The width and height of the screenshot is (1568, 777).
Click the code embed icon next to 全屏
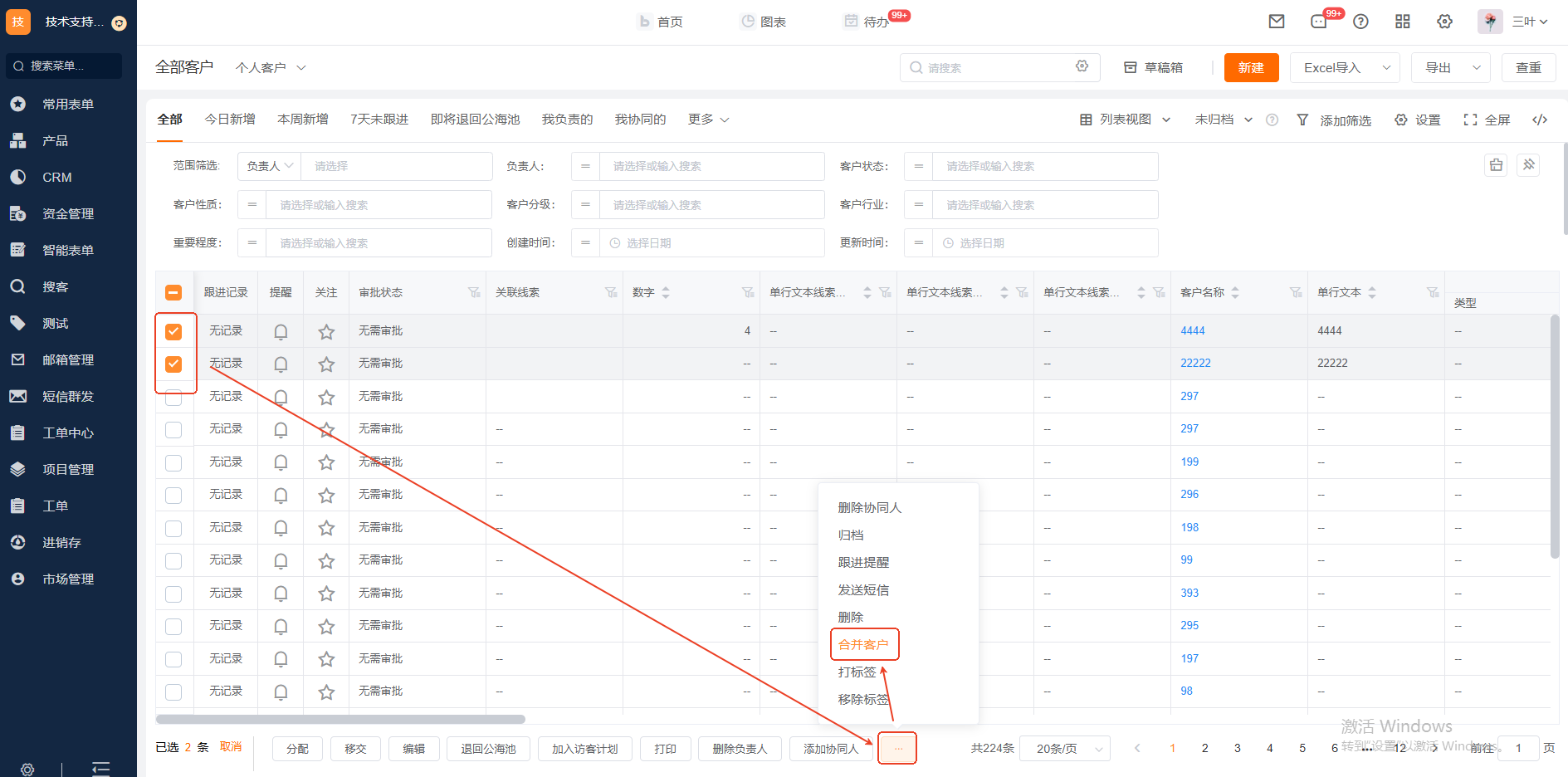click(x=1540, y=120)
